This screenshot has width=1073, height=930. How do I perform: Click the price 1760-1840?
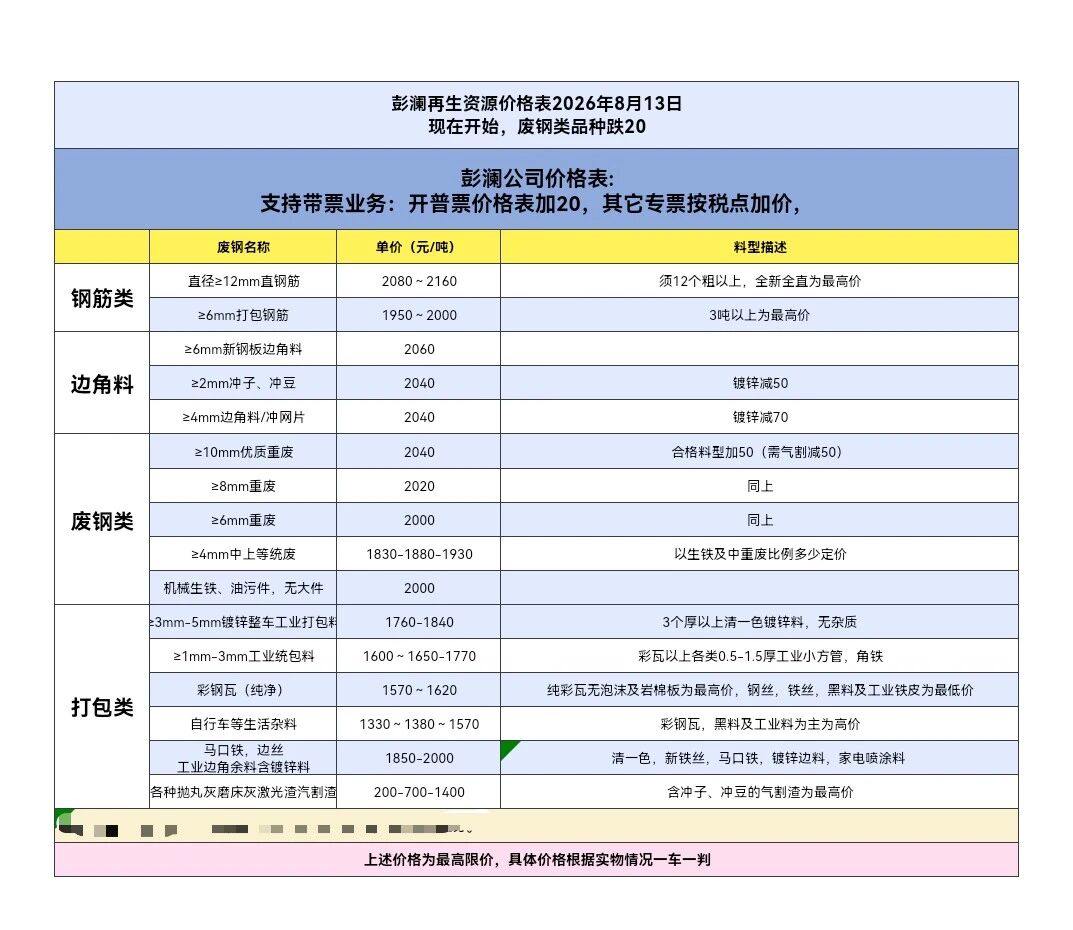tap(418, 622)
